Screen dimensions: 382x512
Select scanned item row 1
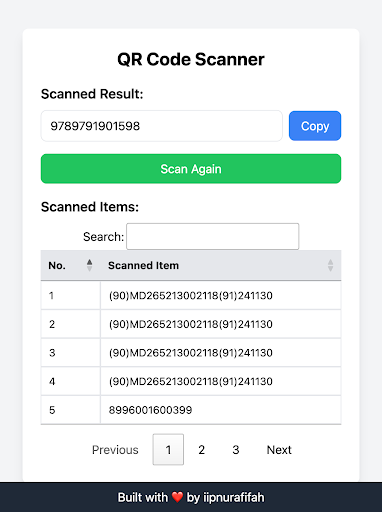tap(191, 295)
